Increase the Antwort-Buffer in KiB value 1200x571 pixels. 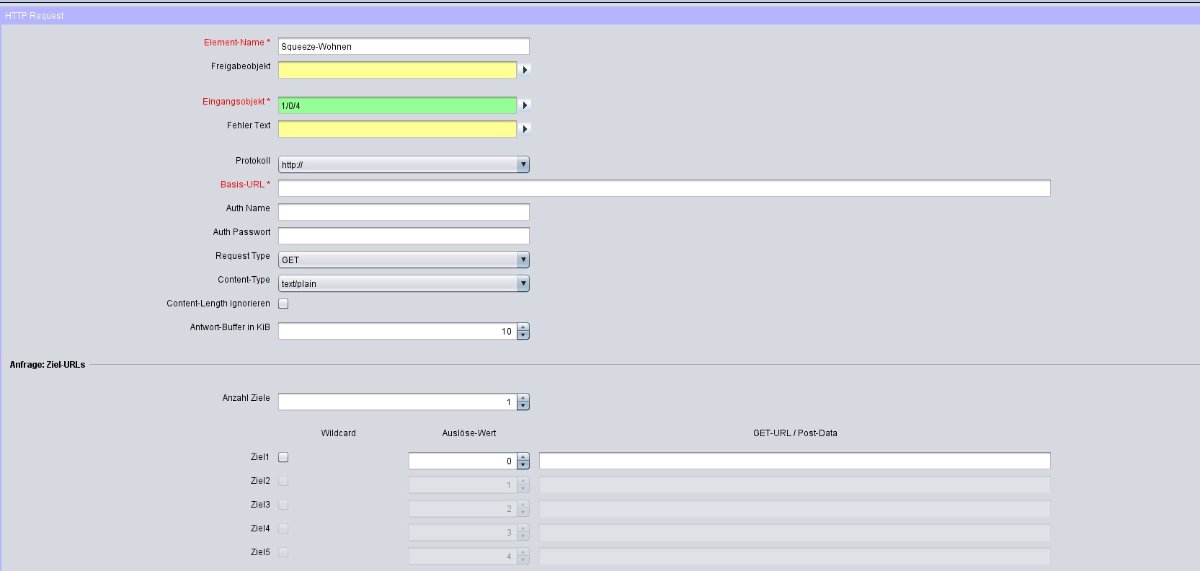523,327
